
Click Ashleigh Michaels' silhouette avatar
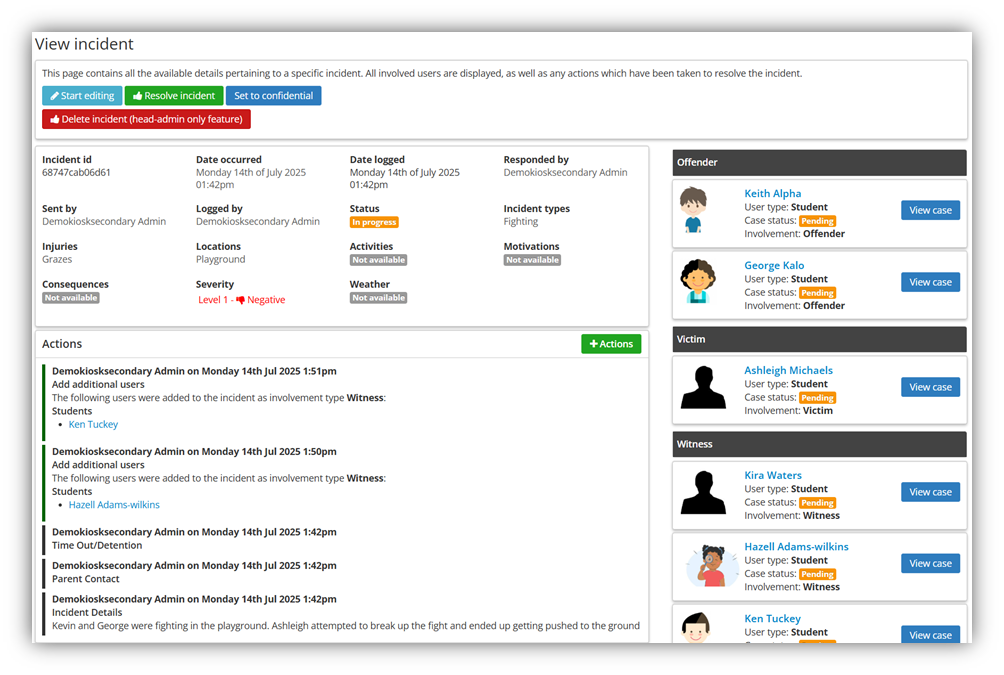pyautogui.click(x=703, y=387)
